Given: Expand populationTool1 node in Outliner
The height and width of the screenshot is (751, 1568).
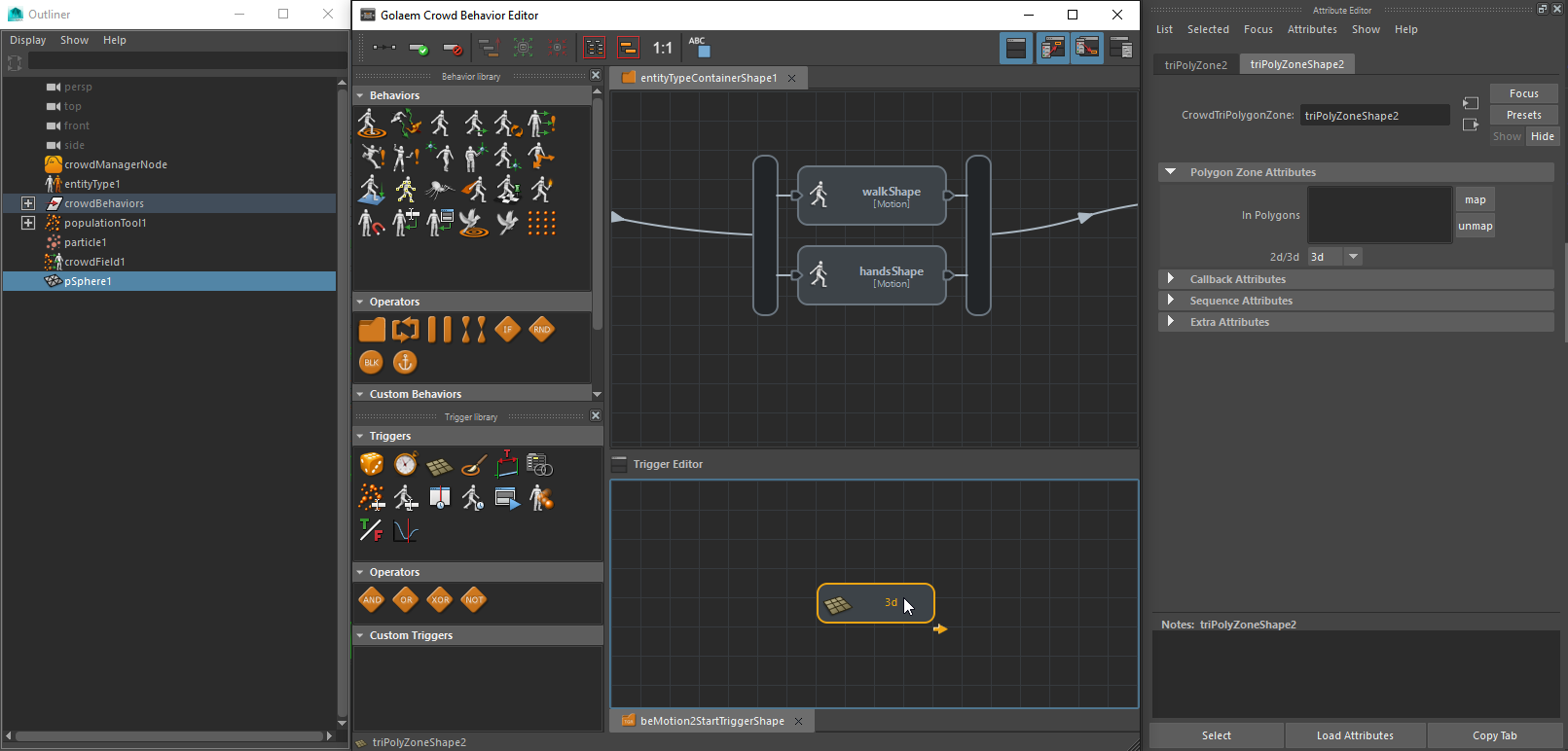Looking at the screenshot, I should (x=28, y=223).
